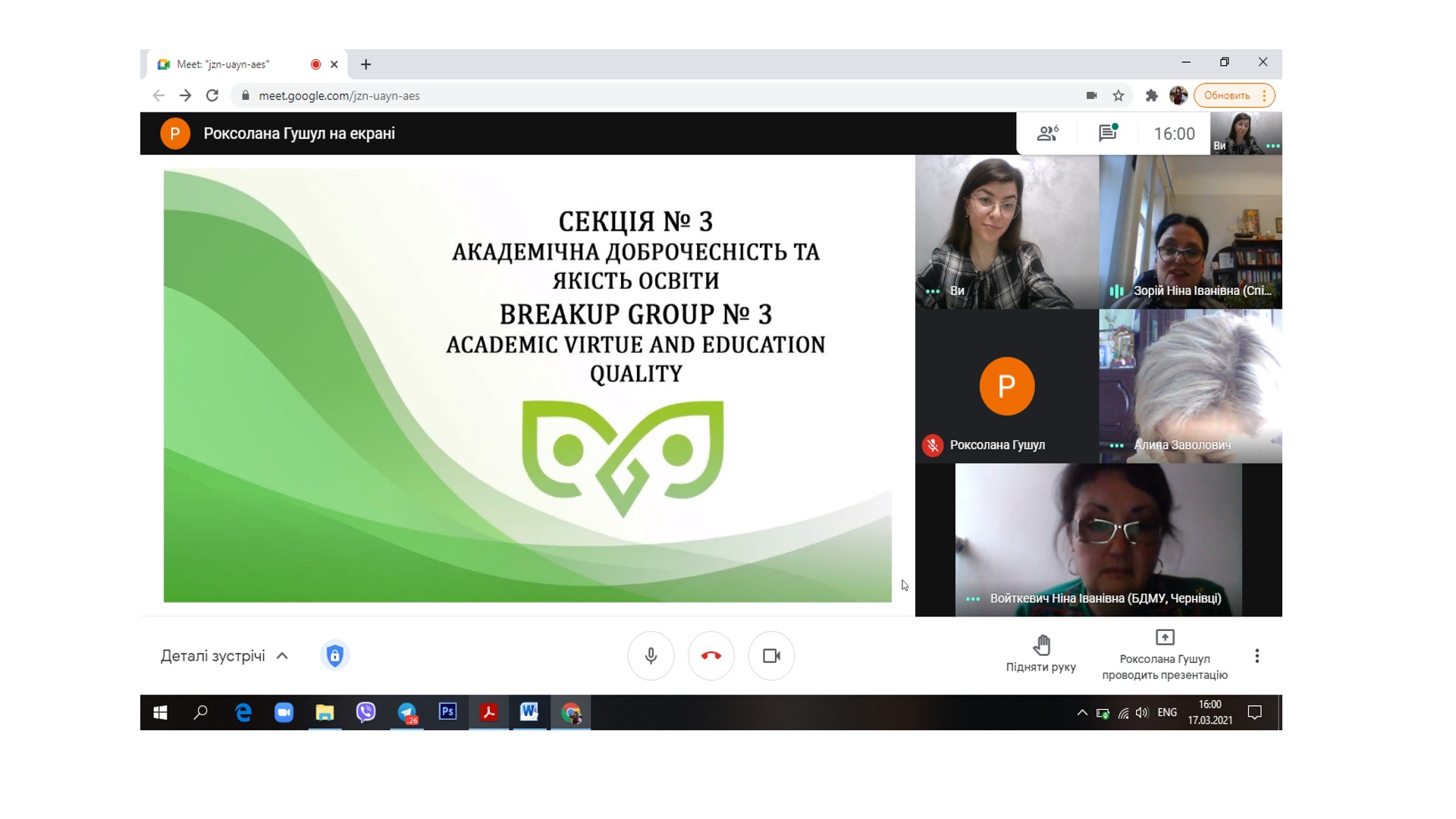Viewport: 1456px width, 819px height.
Task: Click the Chrome forward arrow
Action: (x=185, y=96)
